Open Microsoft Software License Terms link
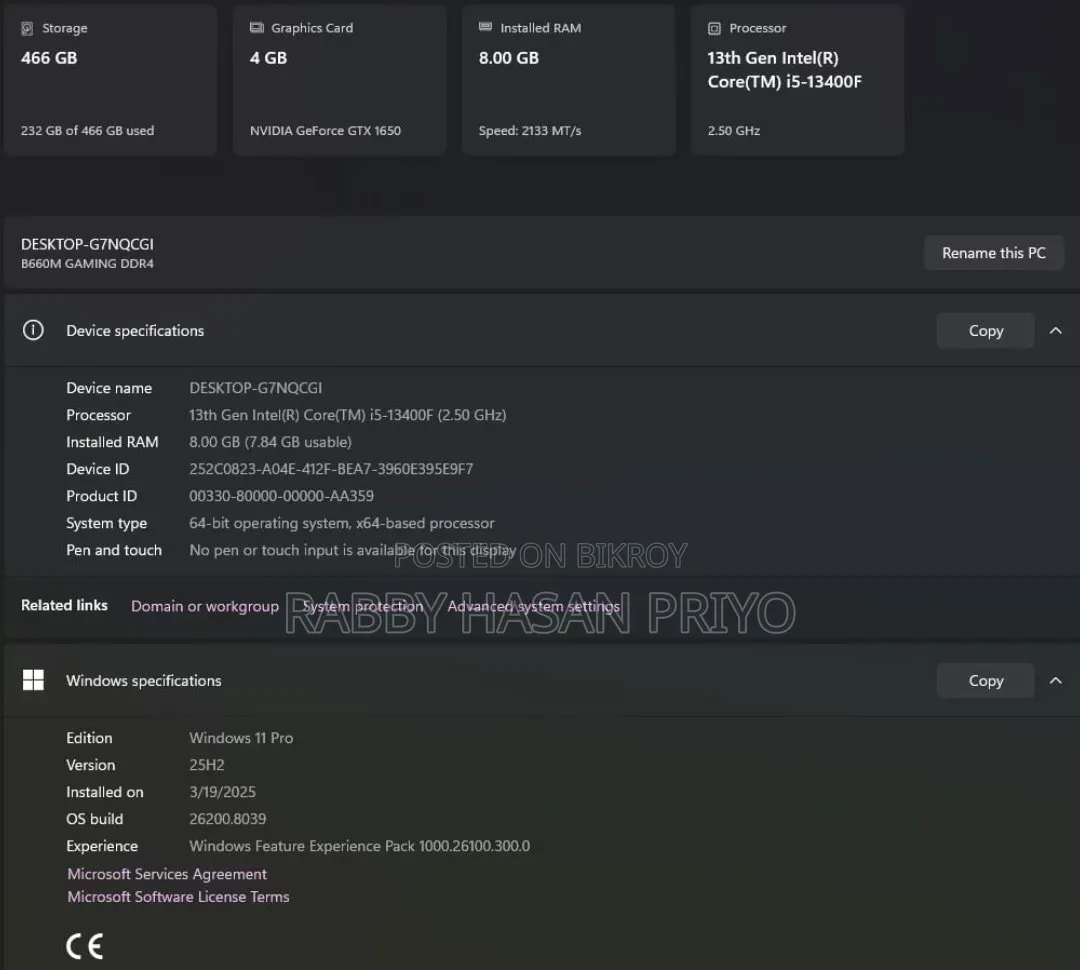The width and height of the screenshot is (1080, 970). [178, 896]
